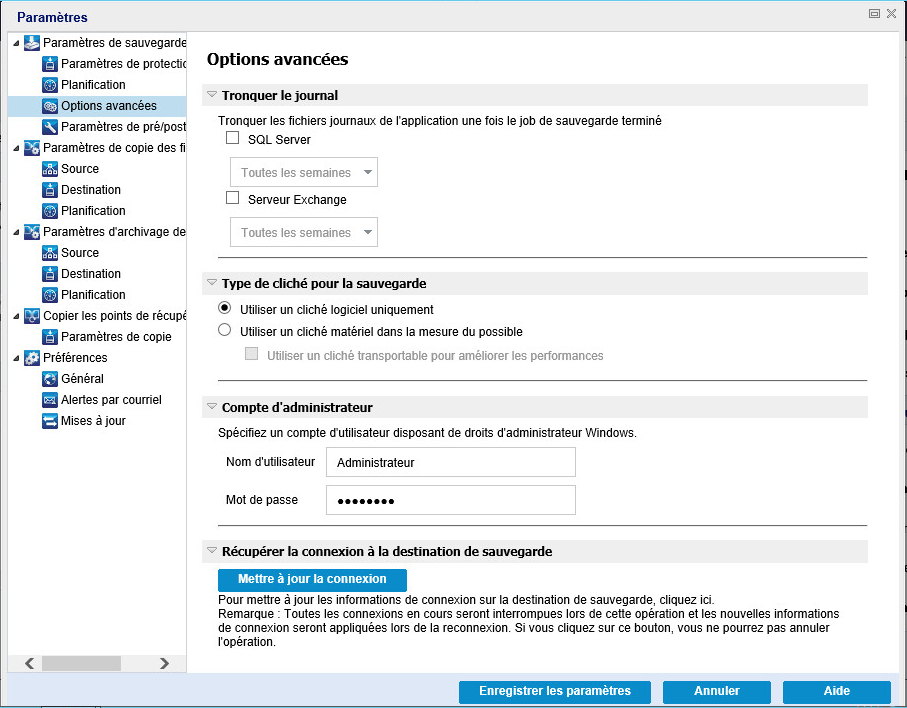Collapse Récupérer la connexion section

click(x=212, y=550)
